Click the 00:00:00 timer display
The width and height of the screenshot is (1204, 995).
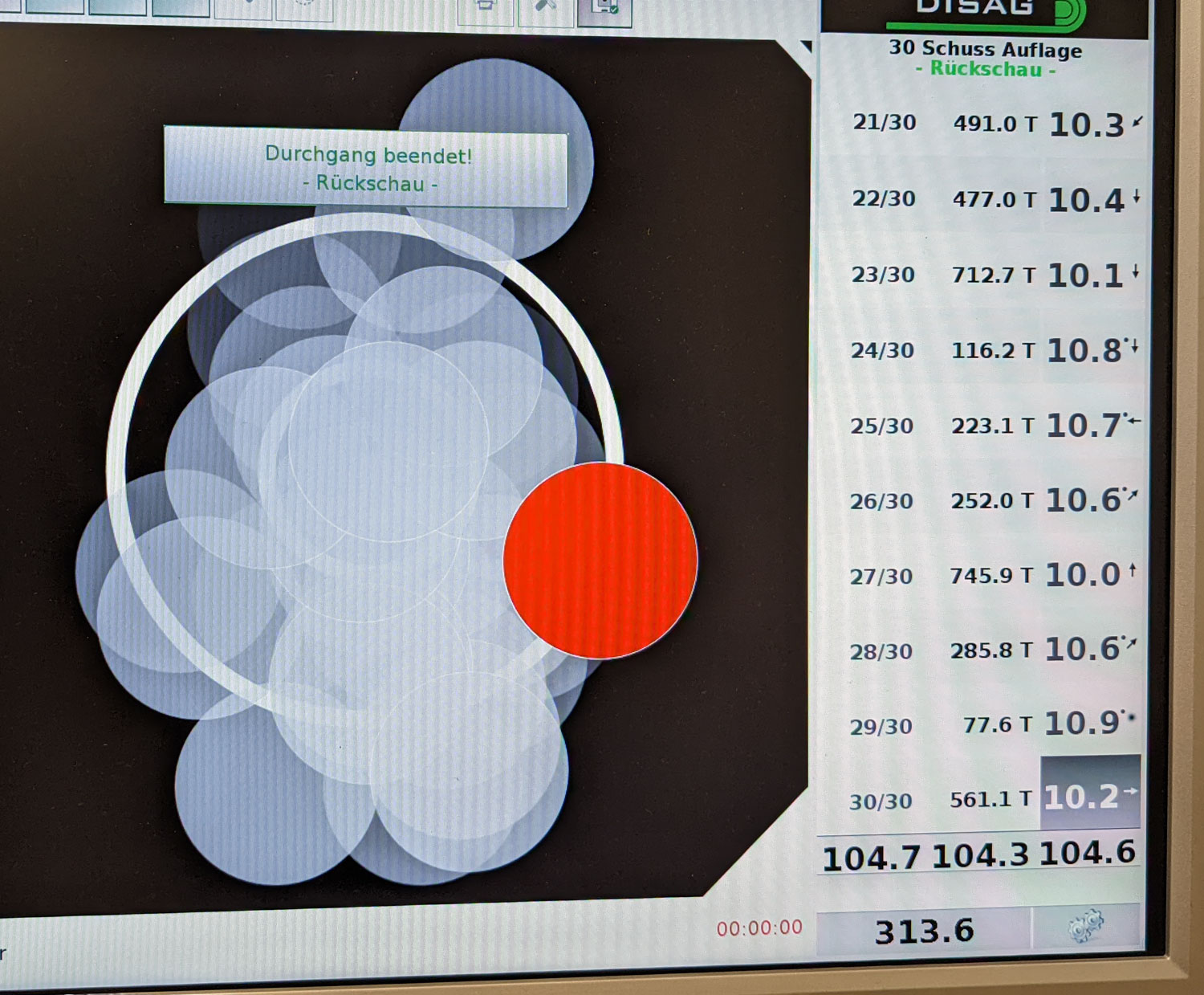759,928
